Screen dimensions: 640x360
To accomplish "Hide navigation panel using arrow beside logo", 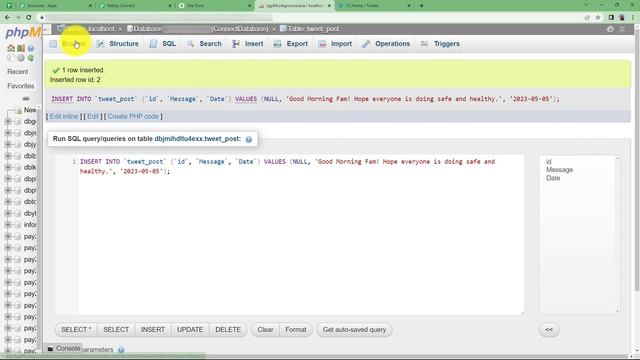I will pos(47,29).
